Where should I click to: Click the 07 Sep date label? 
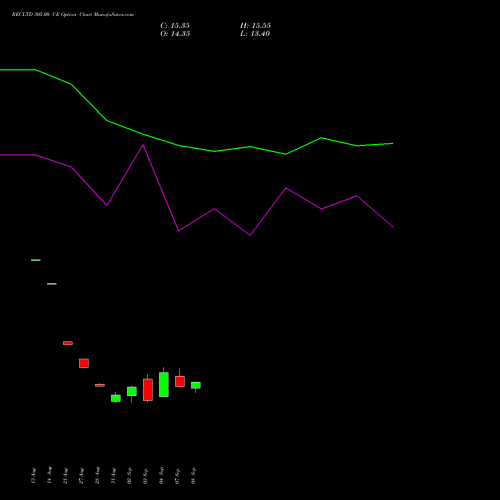click(177, 476)
